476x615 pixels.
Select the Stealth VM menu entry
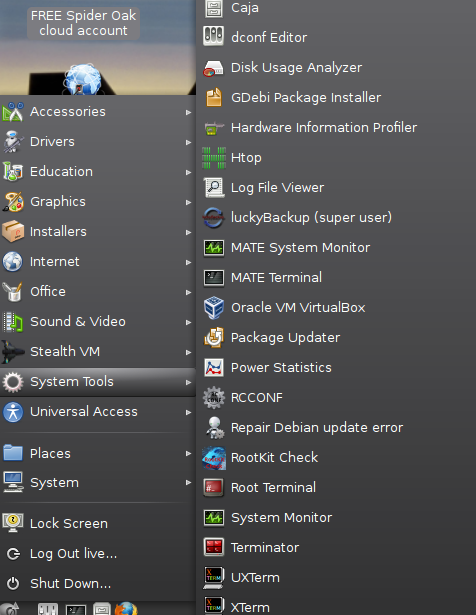(x=98, y=352)
